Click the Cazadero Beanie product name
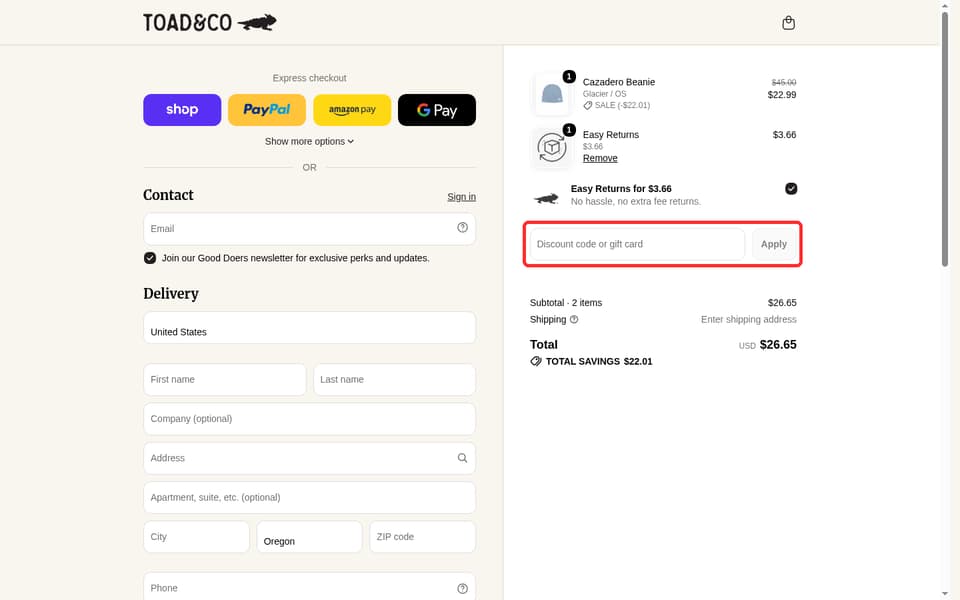 [x=618, y=82]
